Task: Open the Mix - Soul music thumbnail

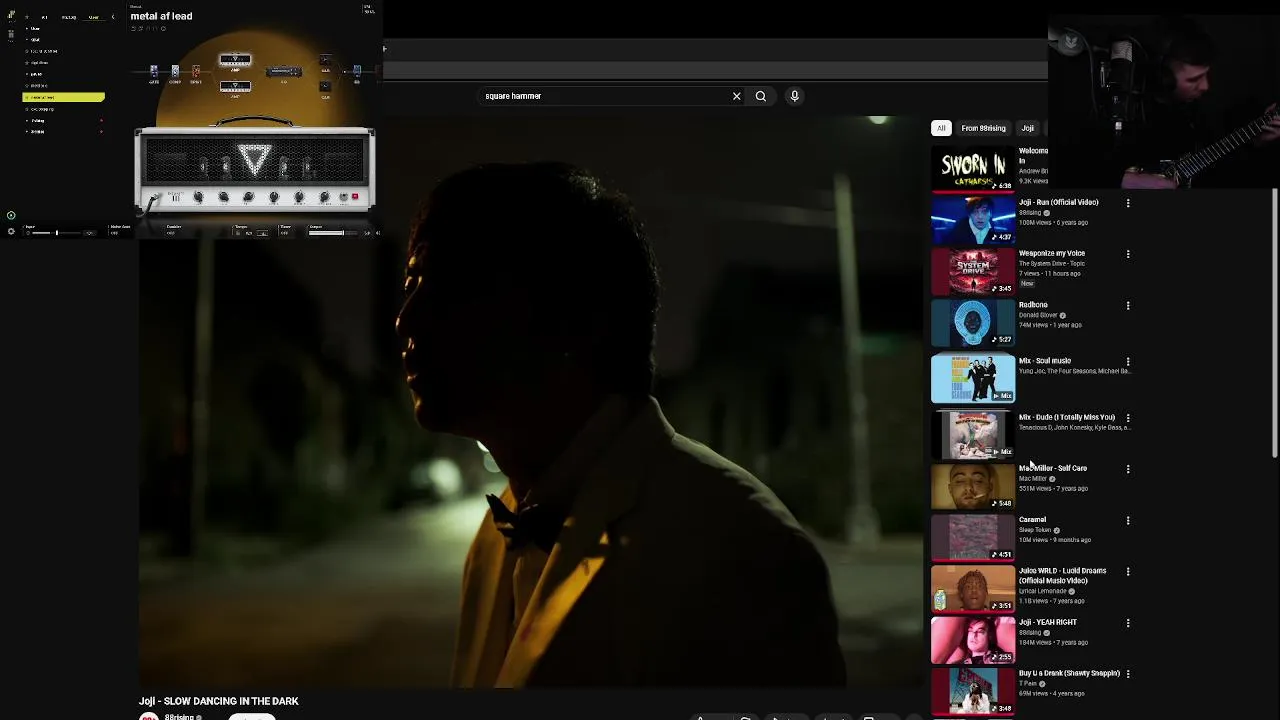Action: pos(973,378)
